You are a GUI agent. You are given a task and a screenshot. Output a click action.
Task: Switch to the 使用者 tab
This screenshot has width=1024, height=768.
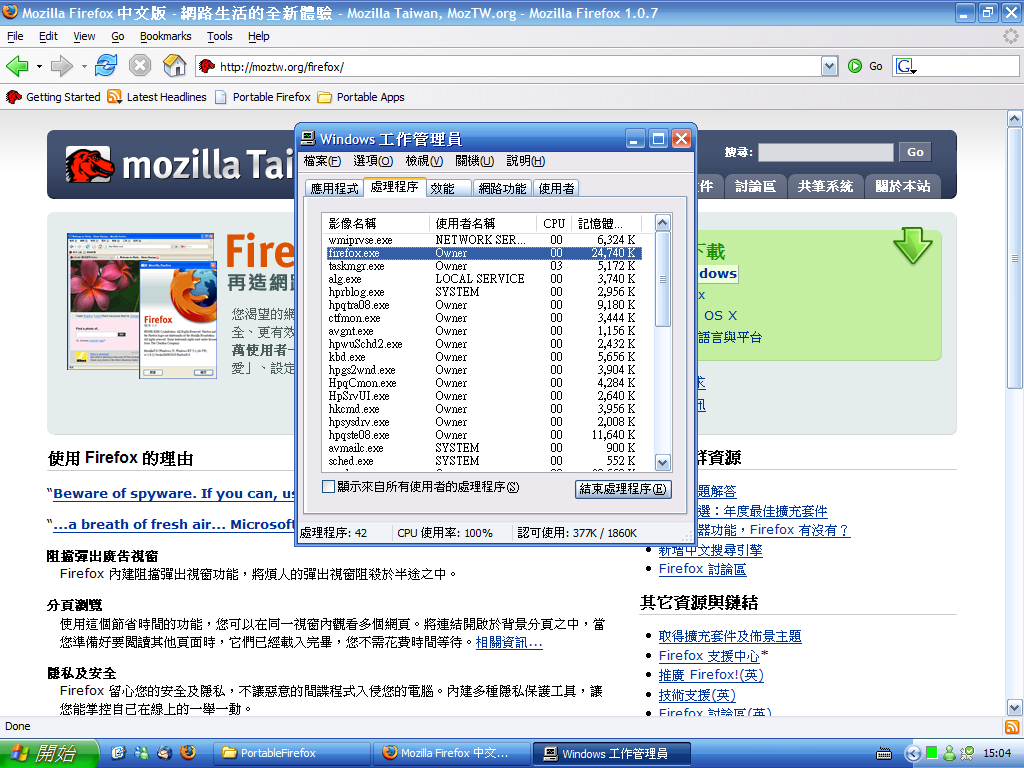[556, 188]
